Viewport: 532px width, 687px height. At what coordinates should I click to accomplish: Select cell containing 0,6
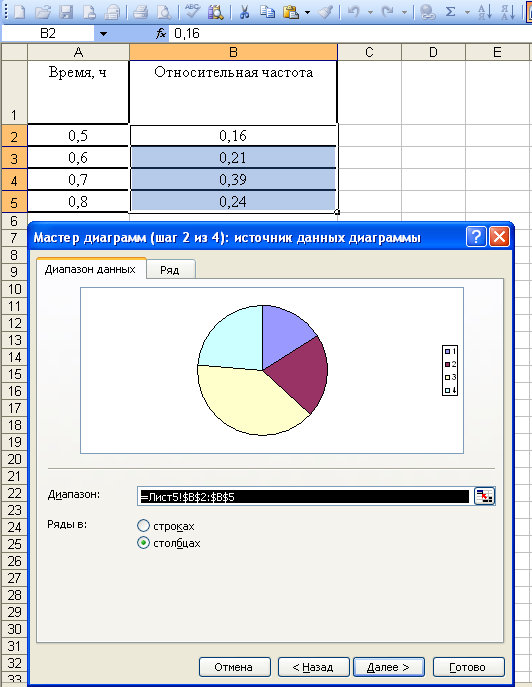78,158
